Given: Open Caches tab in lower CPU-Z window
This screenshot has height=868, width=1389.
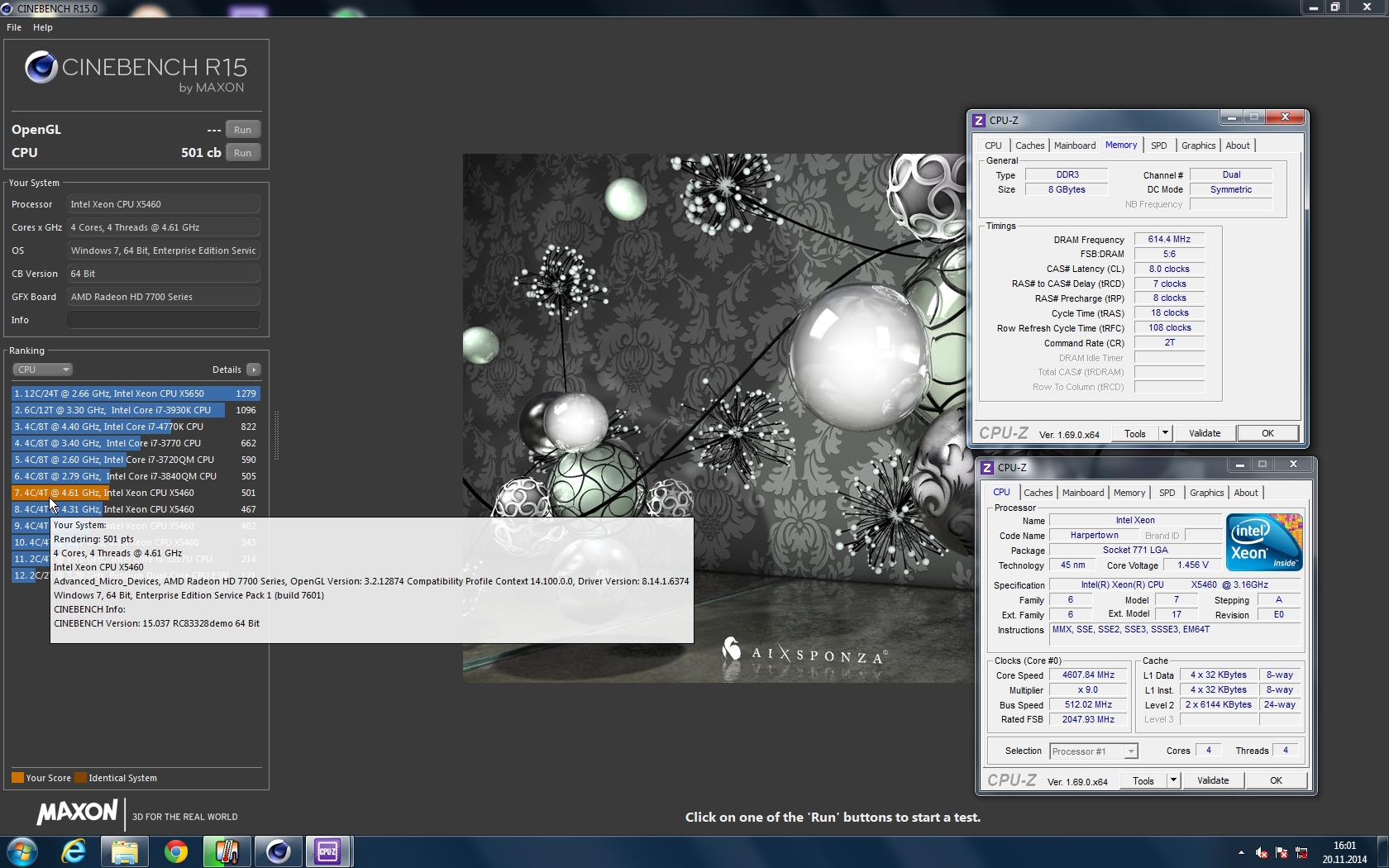Looking at the screenshot, I should click(1038, 493).
